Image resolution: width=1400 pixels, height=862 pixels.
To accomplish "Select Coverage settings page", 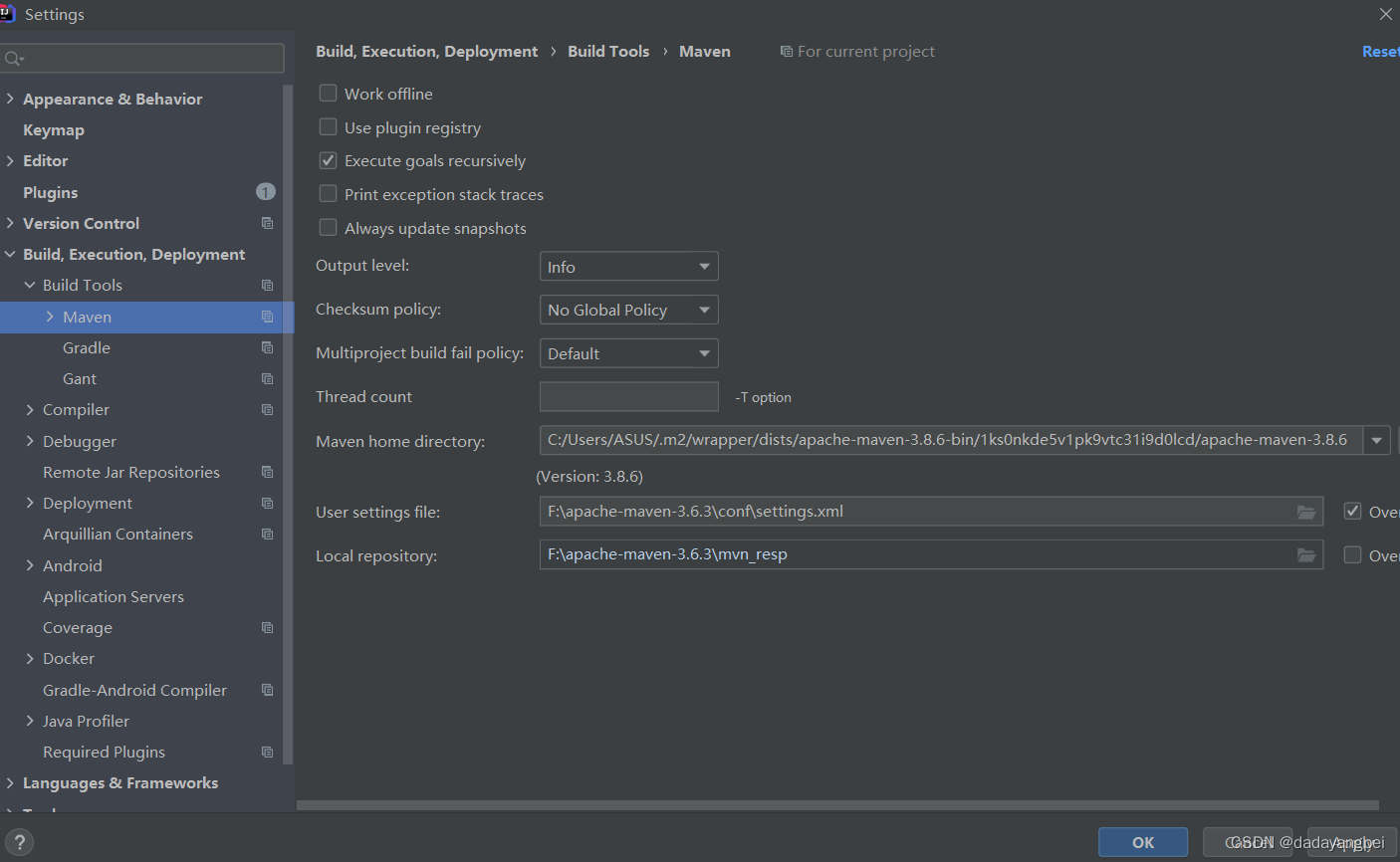I will (78, 627).
